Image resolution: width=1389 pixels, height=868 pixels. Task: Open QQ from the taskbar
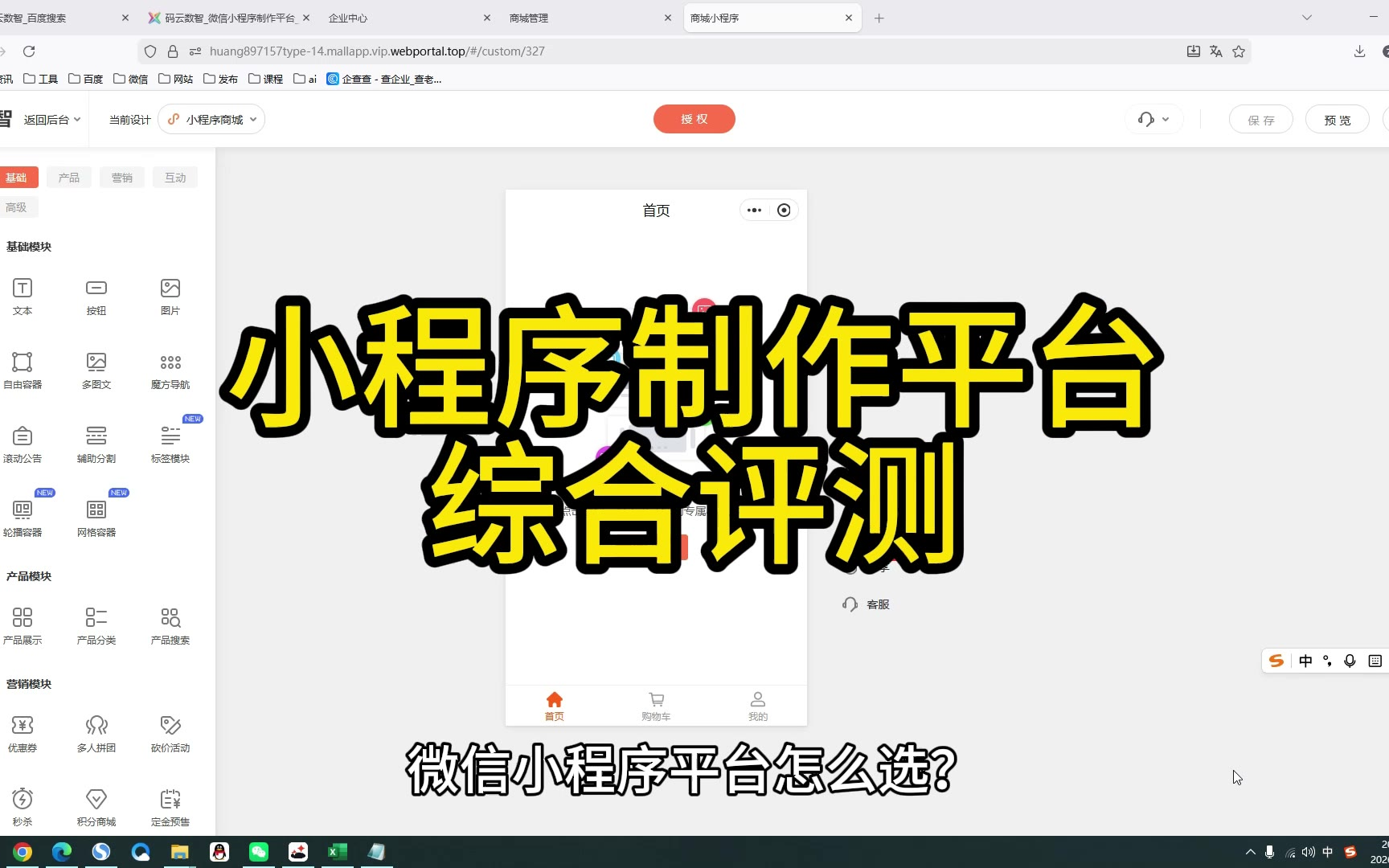point(219,852)
